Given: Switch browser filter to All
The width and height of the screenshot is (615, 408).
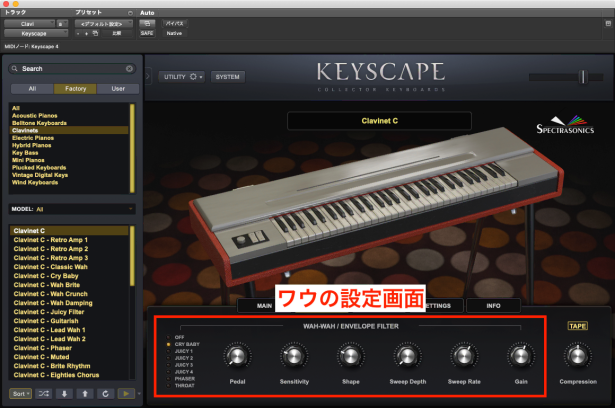Looking at the screenshot, I should point(32,89).
